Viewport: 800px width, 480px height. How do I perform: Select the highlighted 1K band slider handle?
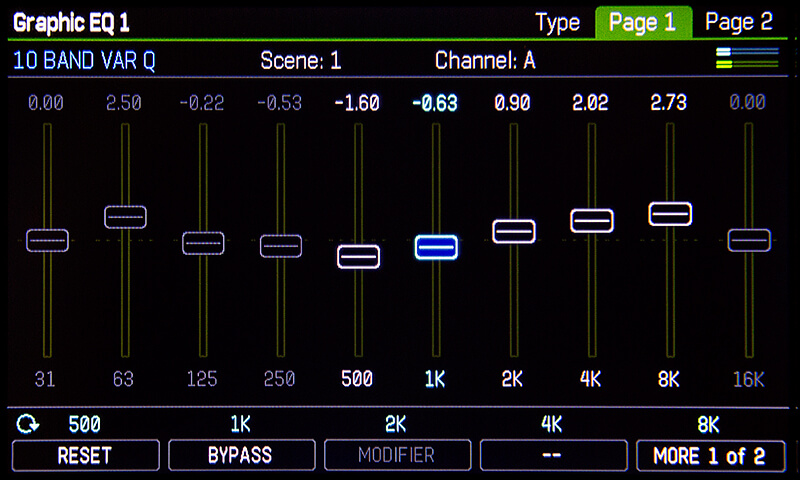tap(436, 247)
